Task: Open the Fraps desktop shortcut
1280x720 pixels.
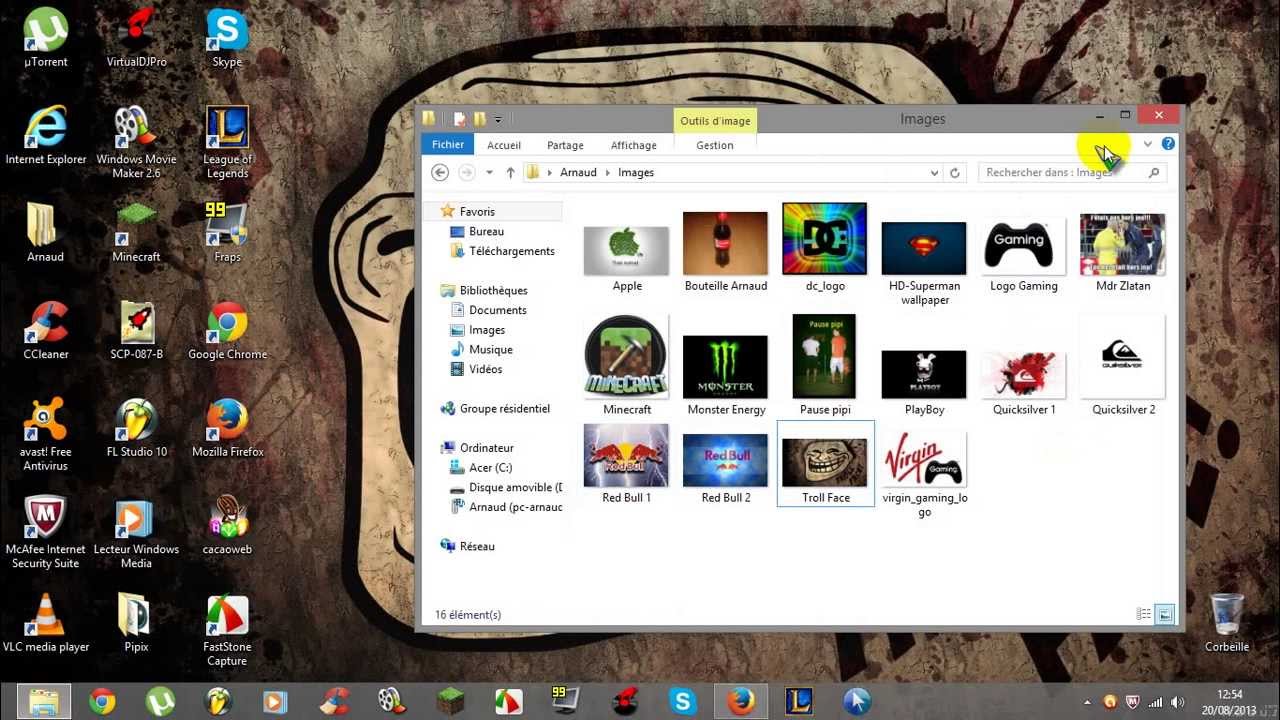Action: pos(227,232)
